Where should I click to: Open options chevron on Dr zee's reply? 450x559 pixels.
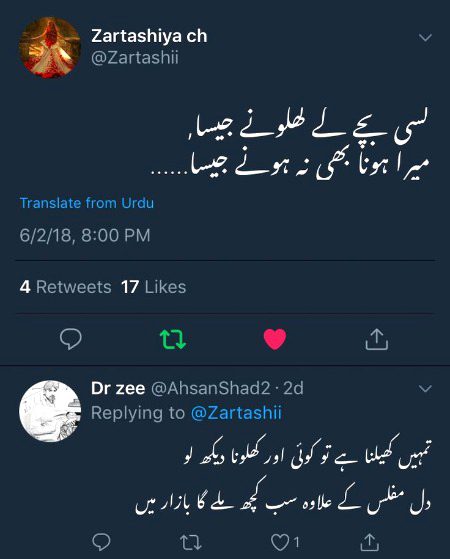425,388
